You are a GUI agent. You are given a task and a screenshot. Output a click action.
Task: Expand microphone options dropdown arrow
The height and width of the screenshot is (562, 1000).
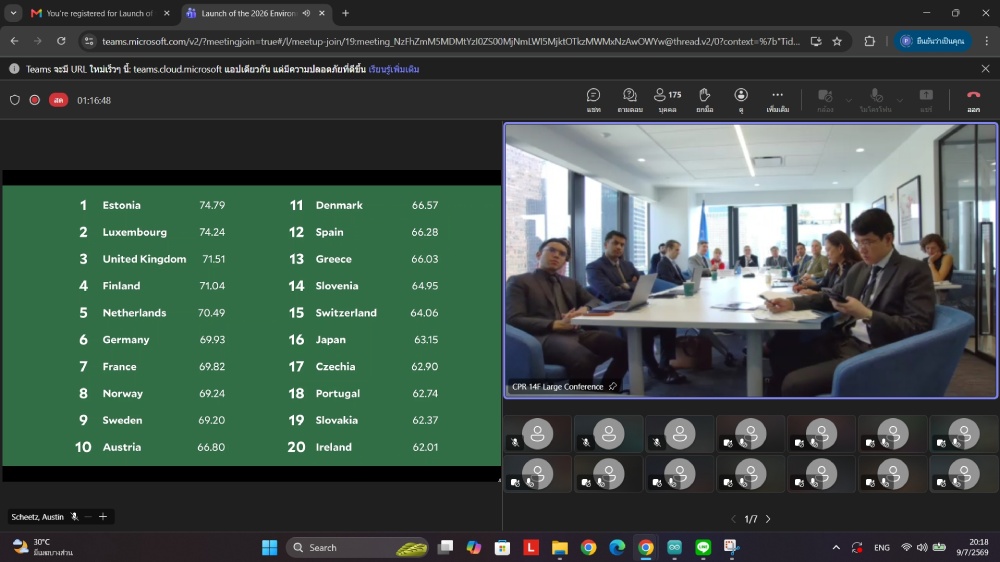[x=899, y=100]
